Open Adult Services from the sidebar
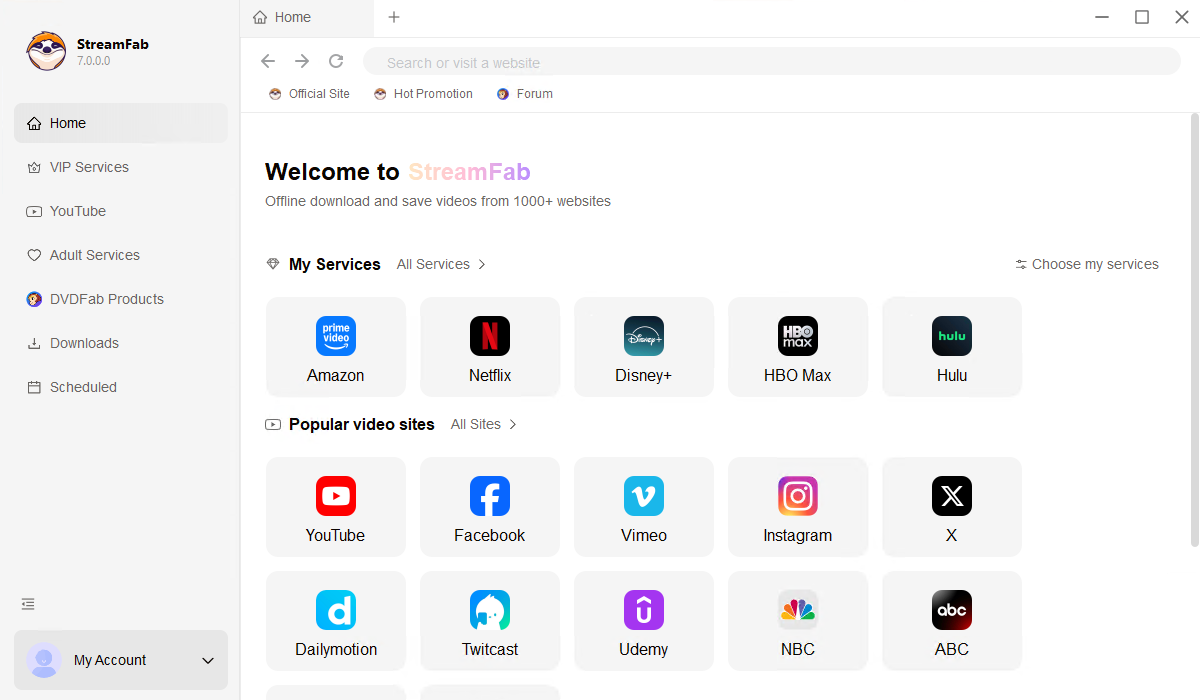This screenshot has height=700, width=1200. point(94,255)
